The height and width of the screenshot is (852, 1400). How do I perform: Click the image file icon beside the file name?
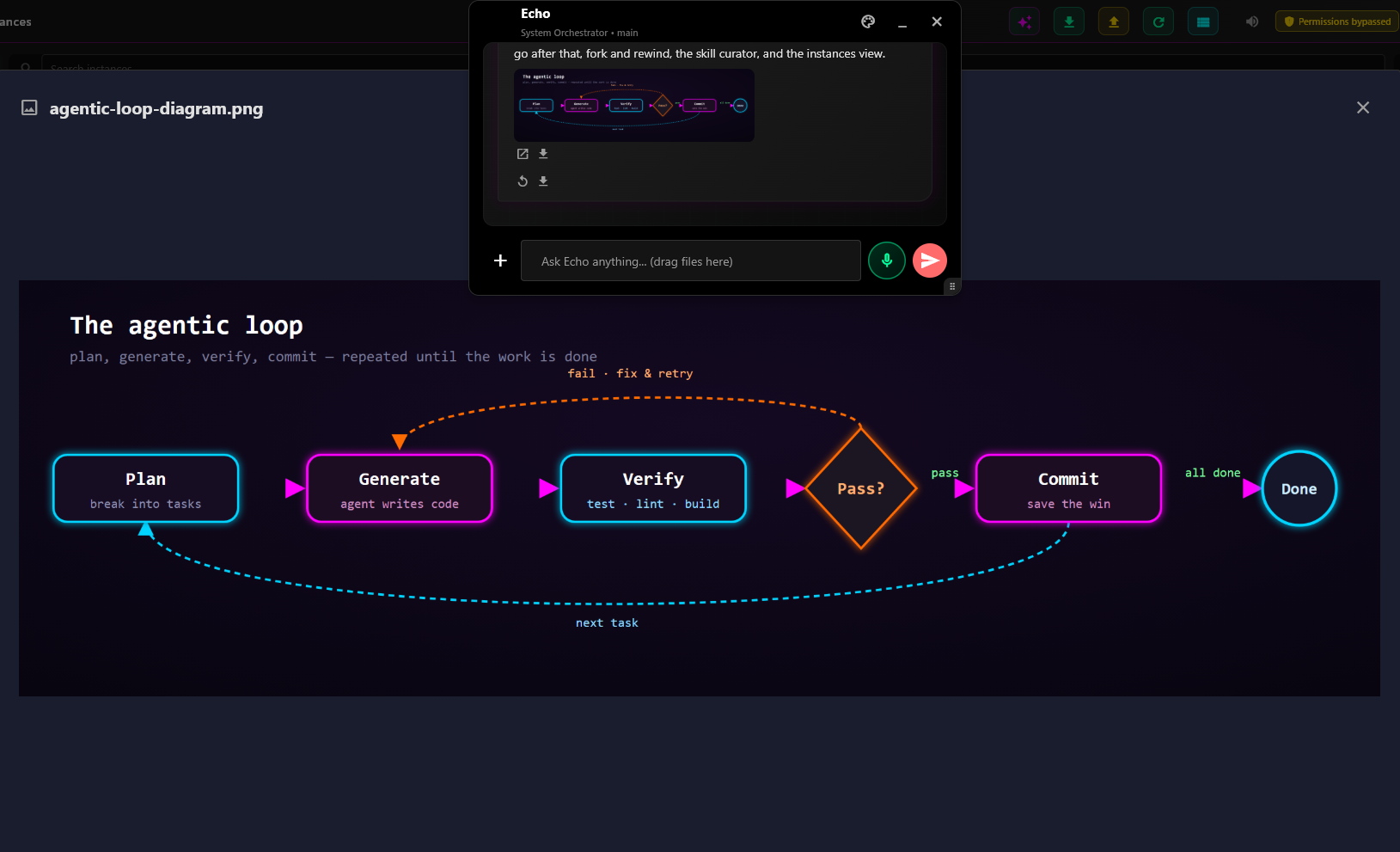[29, 107]
